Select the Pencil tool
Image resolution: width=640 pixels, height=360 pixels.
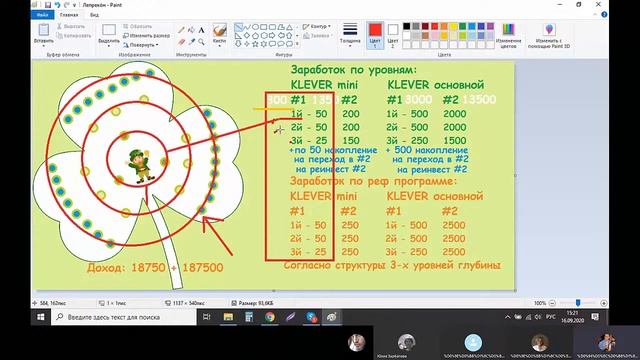(181, 30)
